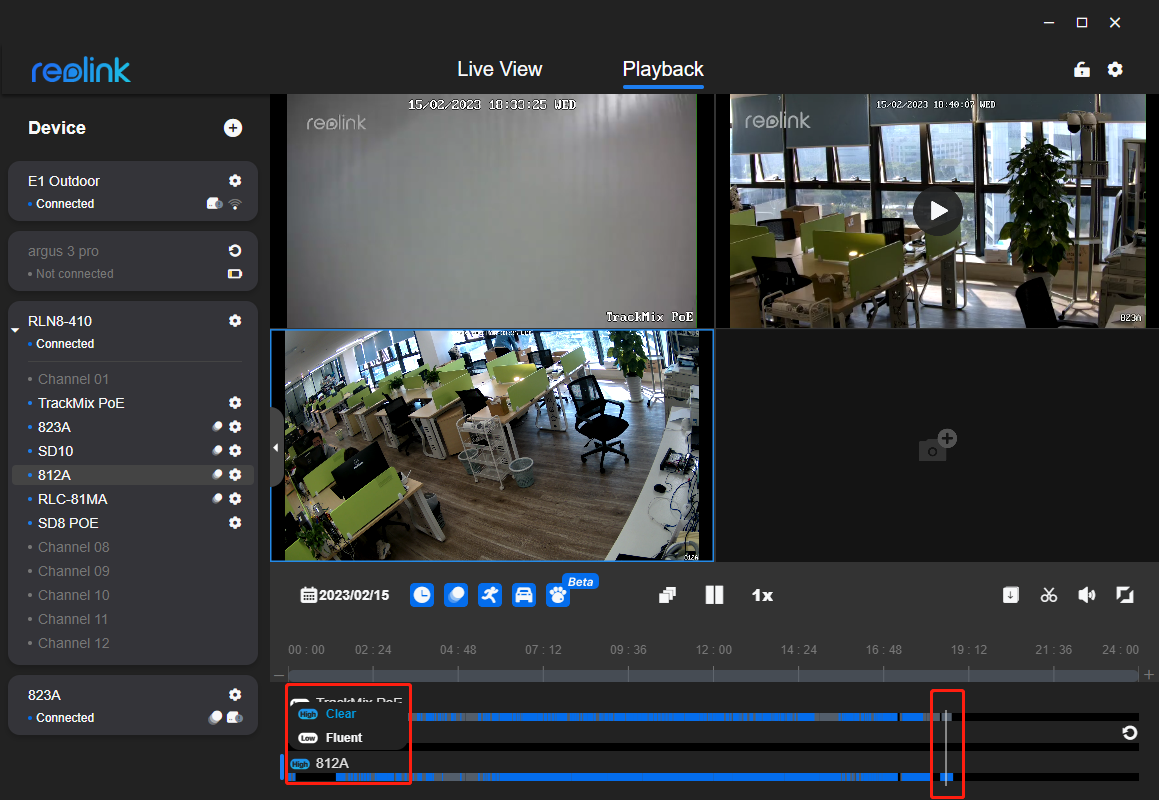Pause the playback

(x=714, y=595)
